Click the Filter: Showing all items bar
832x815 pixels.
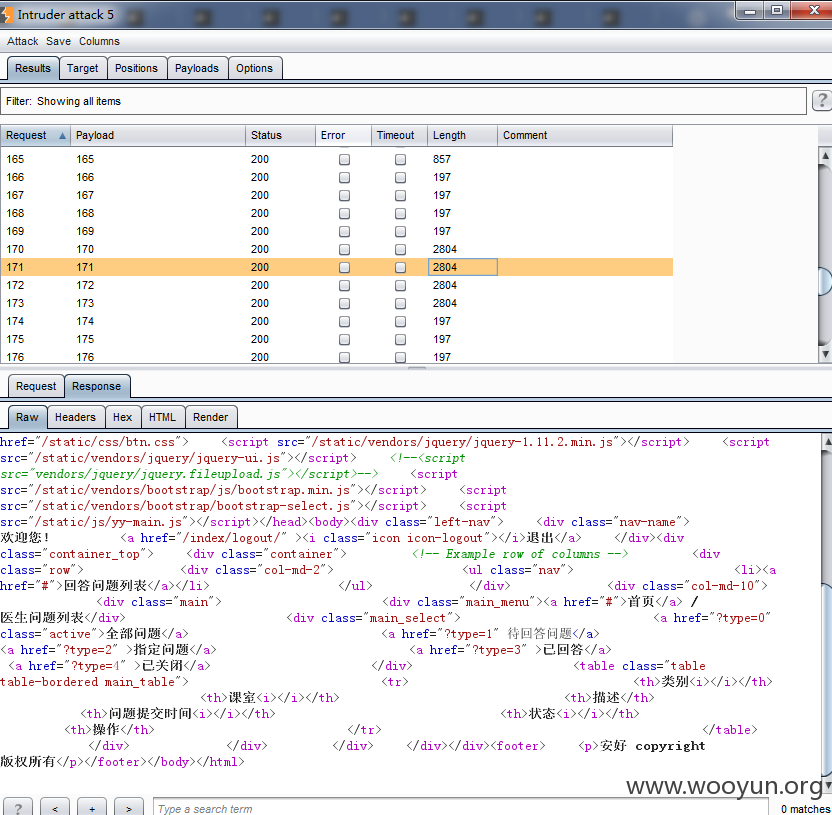(403, 101)
